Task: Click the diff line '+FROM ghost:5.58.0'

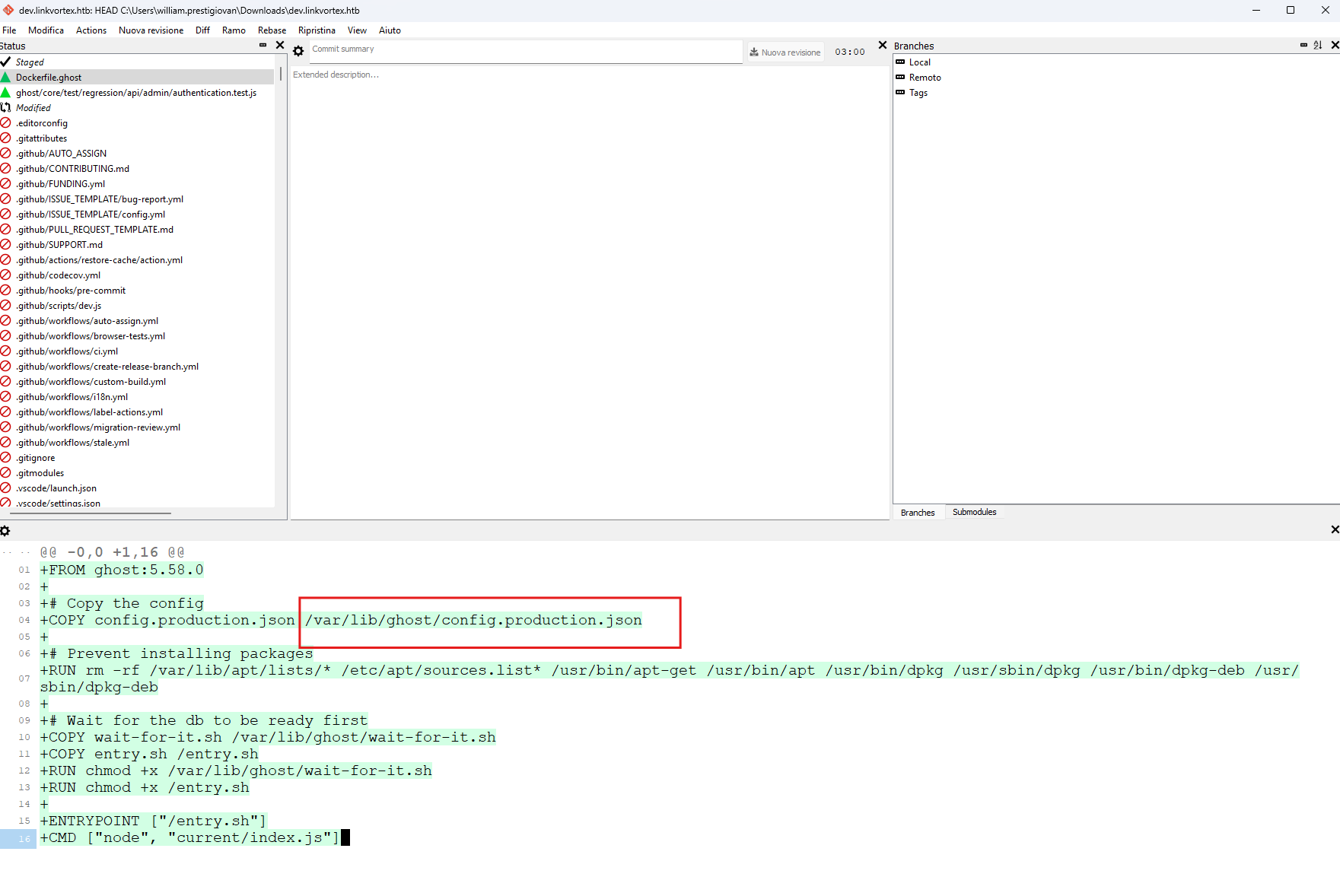Action: click(122, 570)
